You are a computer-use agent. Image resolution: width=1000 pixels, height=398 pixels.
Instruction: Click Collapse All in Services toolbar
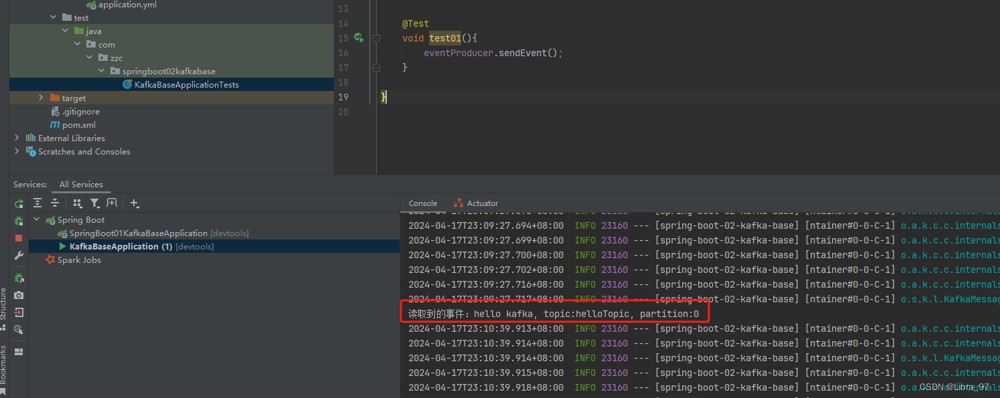coord(55,203)
